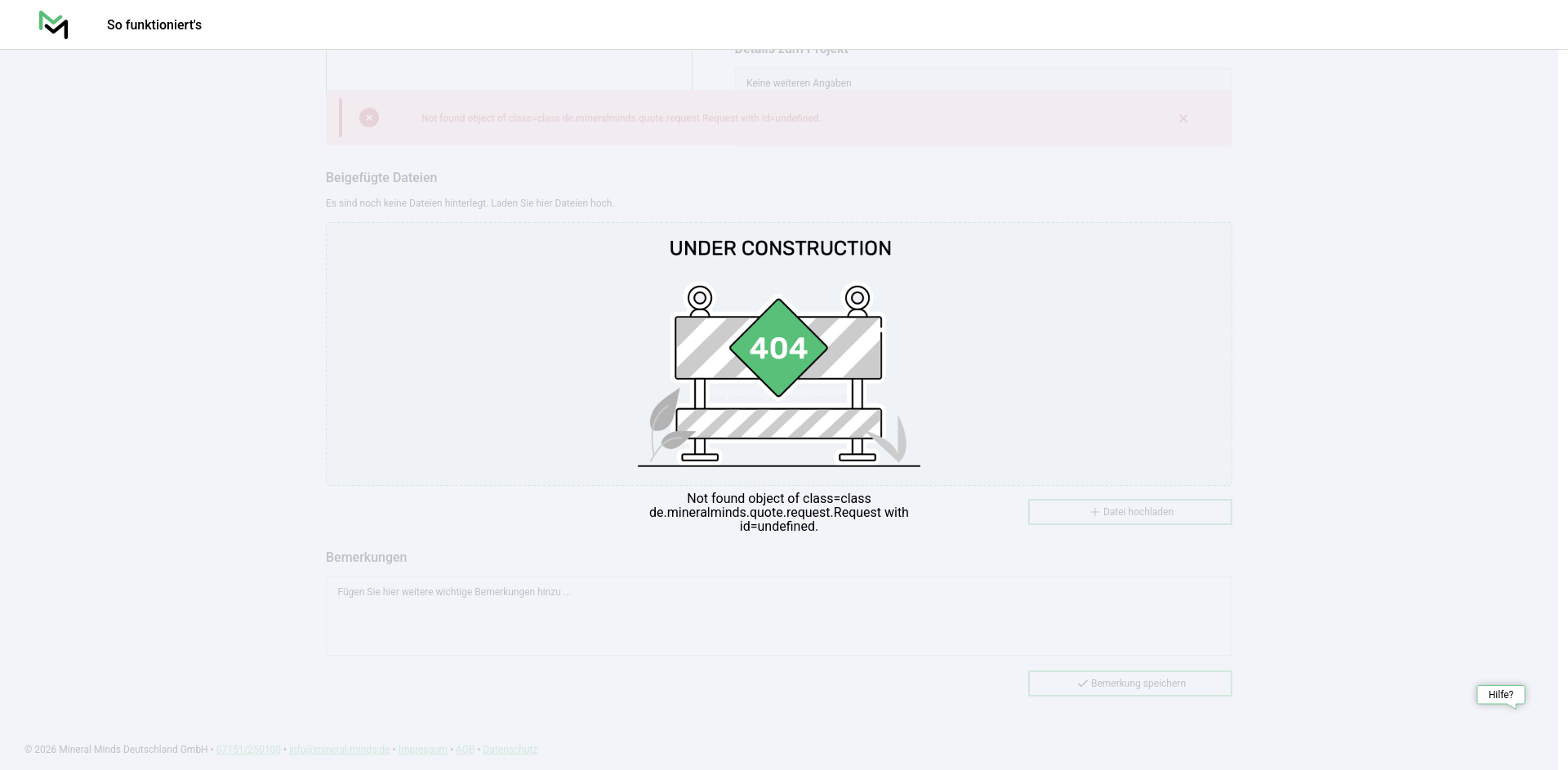This screenshot has height=770, width=1568.
Task: Open the Hilfe? help bubble
Action: coord(1500,695)
